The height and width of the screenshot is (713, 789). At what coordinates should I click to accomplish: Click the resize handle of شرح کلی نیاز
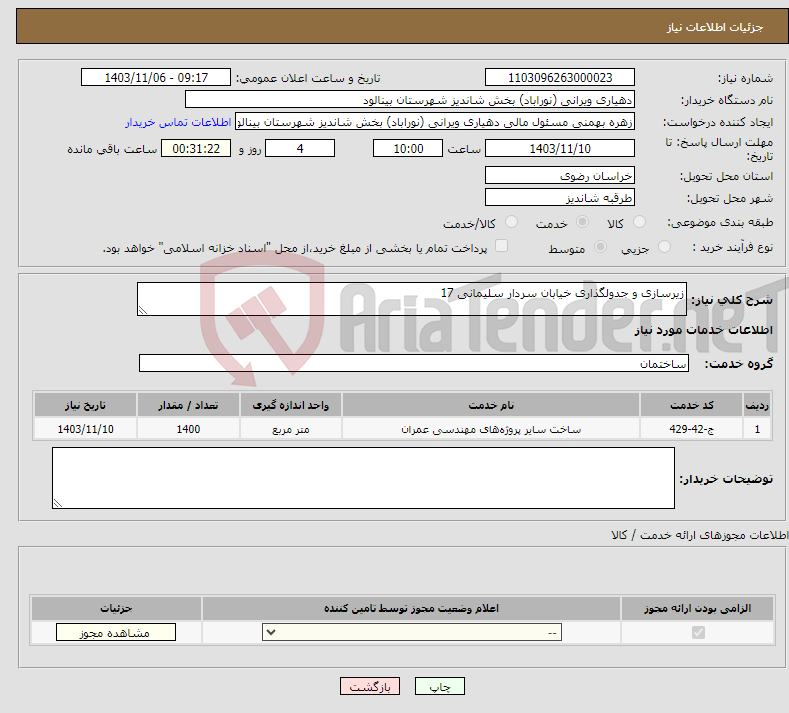coord(143,310)
